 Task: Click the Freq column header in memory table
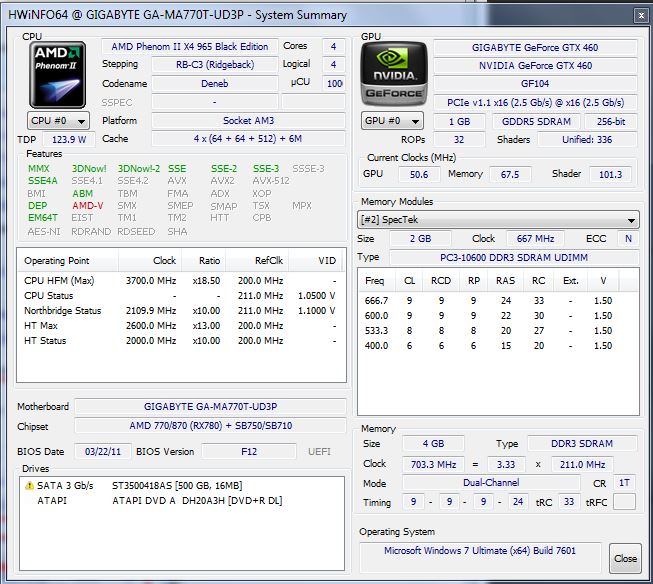click(375, 281)
